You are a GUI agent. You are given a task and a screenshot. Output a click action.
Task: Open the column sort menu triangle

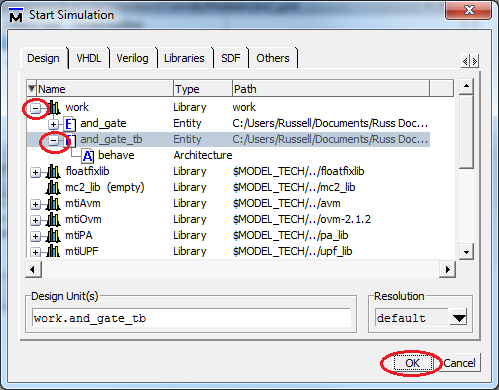[x=31, y=89]
